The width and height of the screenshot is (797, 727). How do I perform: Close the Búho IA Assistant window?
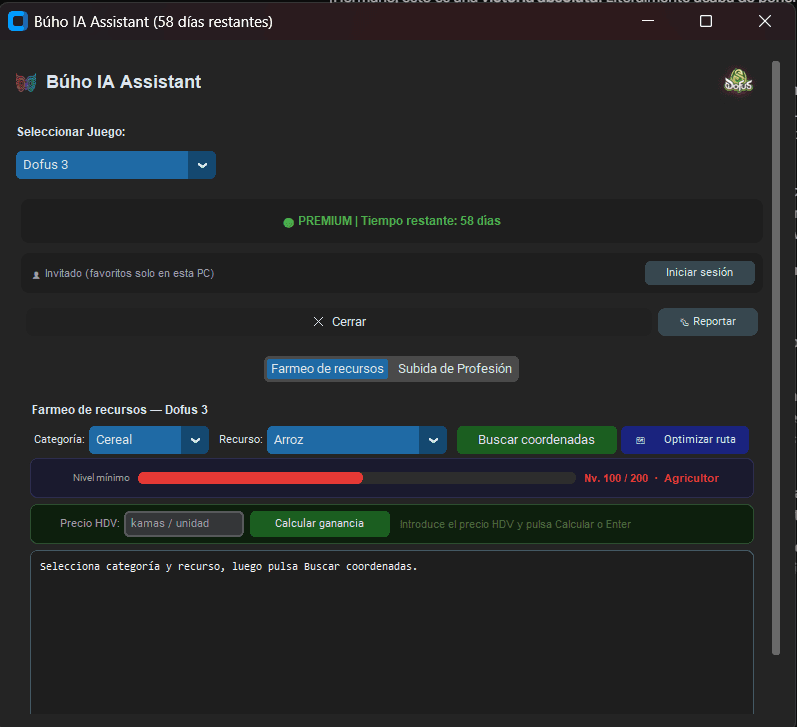pyautogui.click(x=764, y=21)
